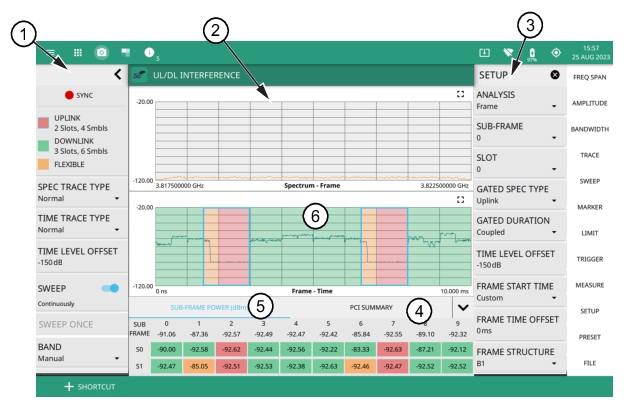Viewport: 632px width, 403px height.
Task: Open the hamburger menu in top bar
Action: point(50,50)
